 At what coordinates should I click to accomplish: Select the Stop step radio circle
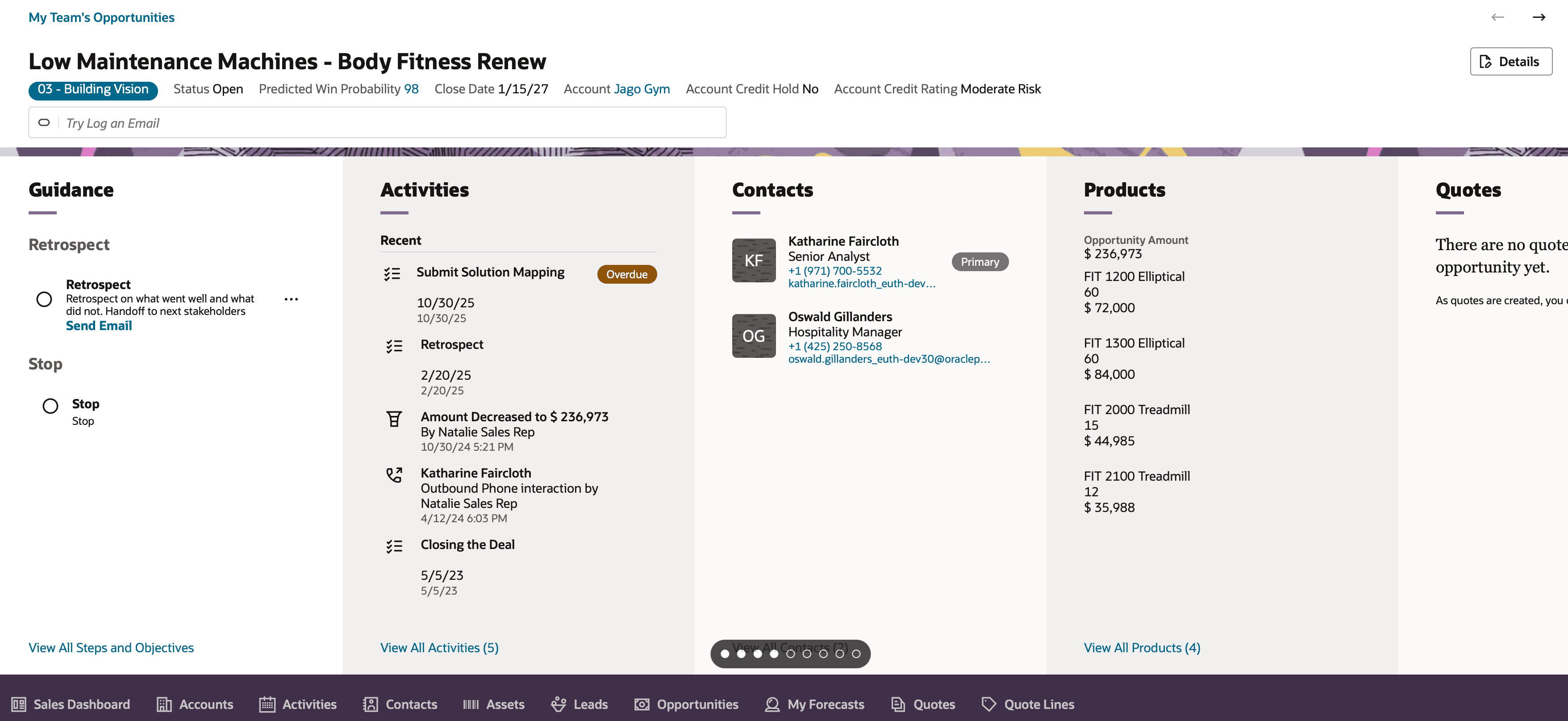tap(50, 406)
